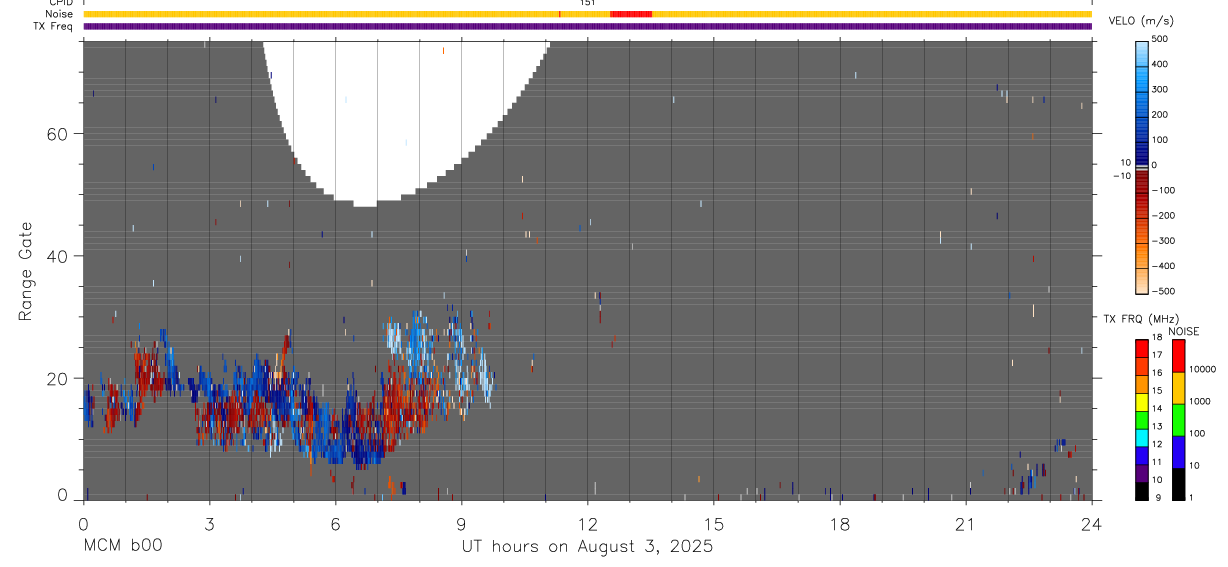Click the 9 label in TX FRQ legend
The height and width of the screenshot is (567, 1228).
[1158, 497]
